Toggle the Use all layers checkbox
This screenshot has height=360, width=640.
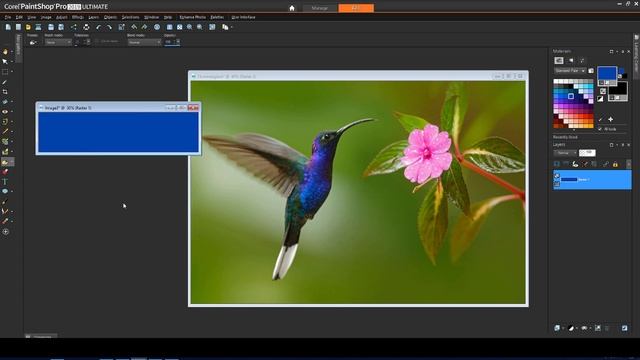(x=97, y=41)
